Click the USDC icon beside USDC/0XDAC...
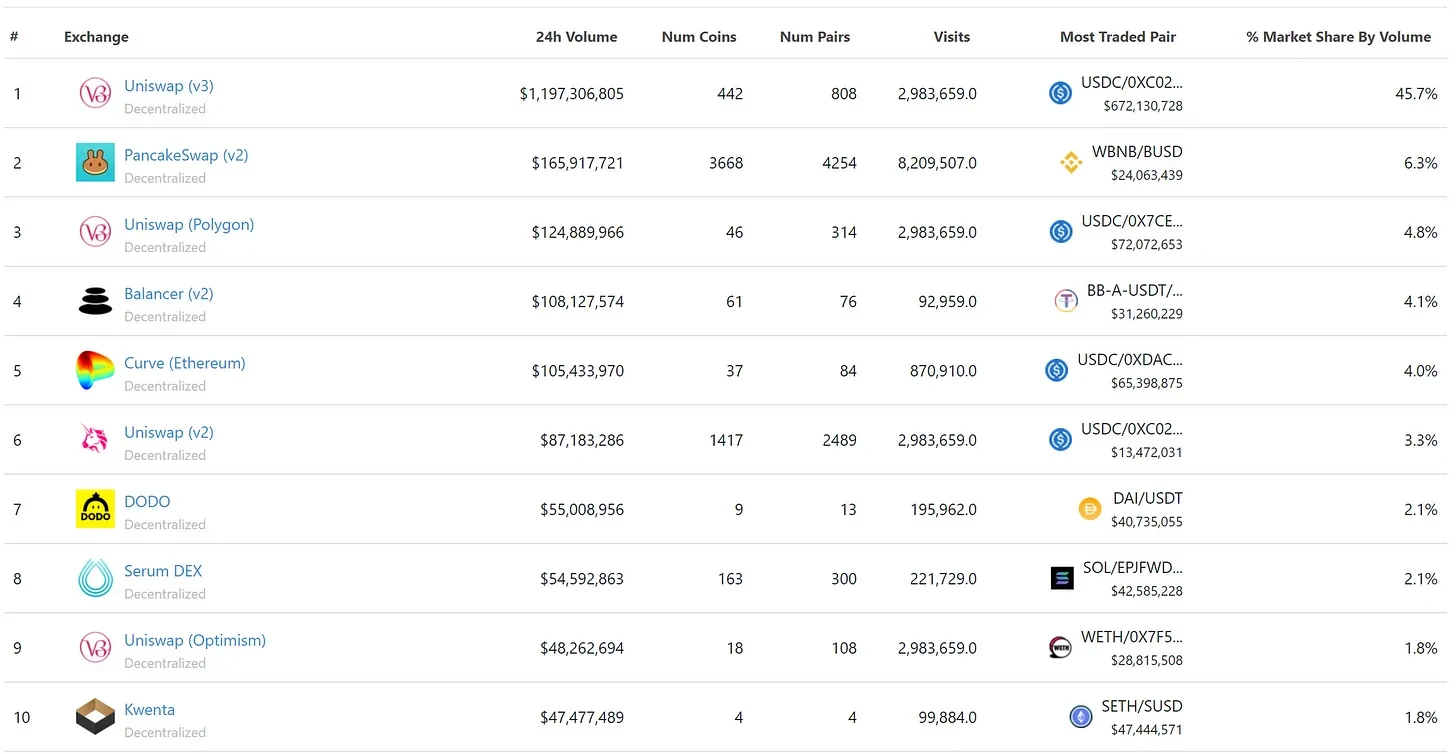Viewport: 1456px width, 754px height. (x=1057, y=370)
